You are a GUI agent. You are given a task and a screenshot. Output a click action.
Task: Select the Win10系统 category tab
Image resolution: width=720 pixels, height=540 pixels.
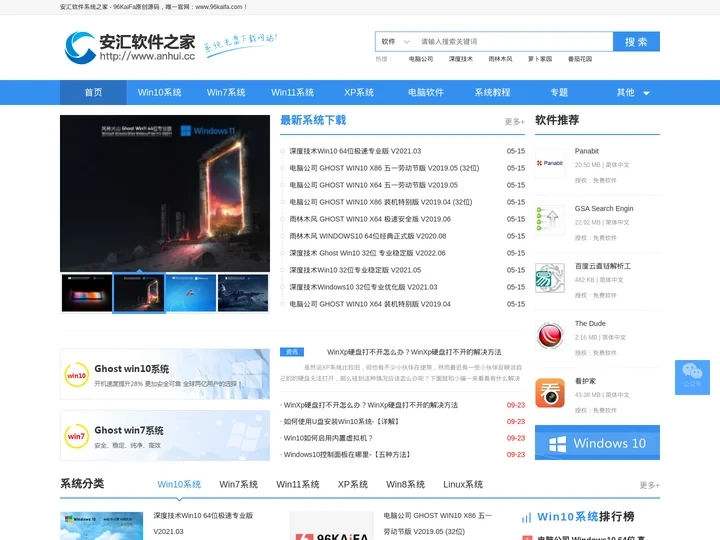click(x=179, y=484)
